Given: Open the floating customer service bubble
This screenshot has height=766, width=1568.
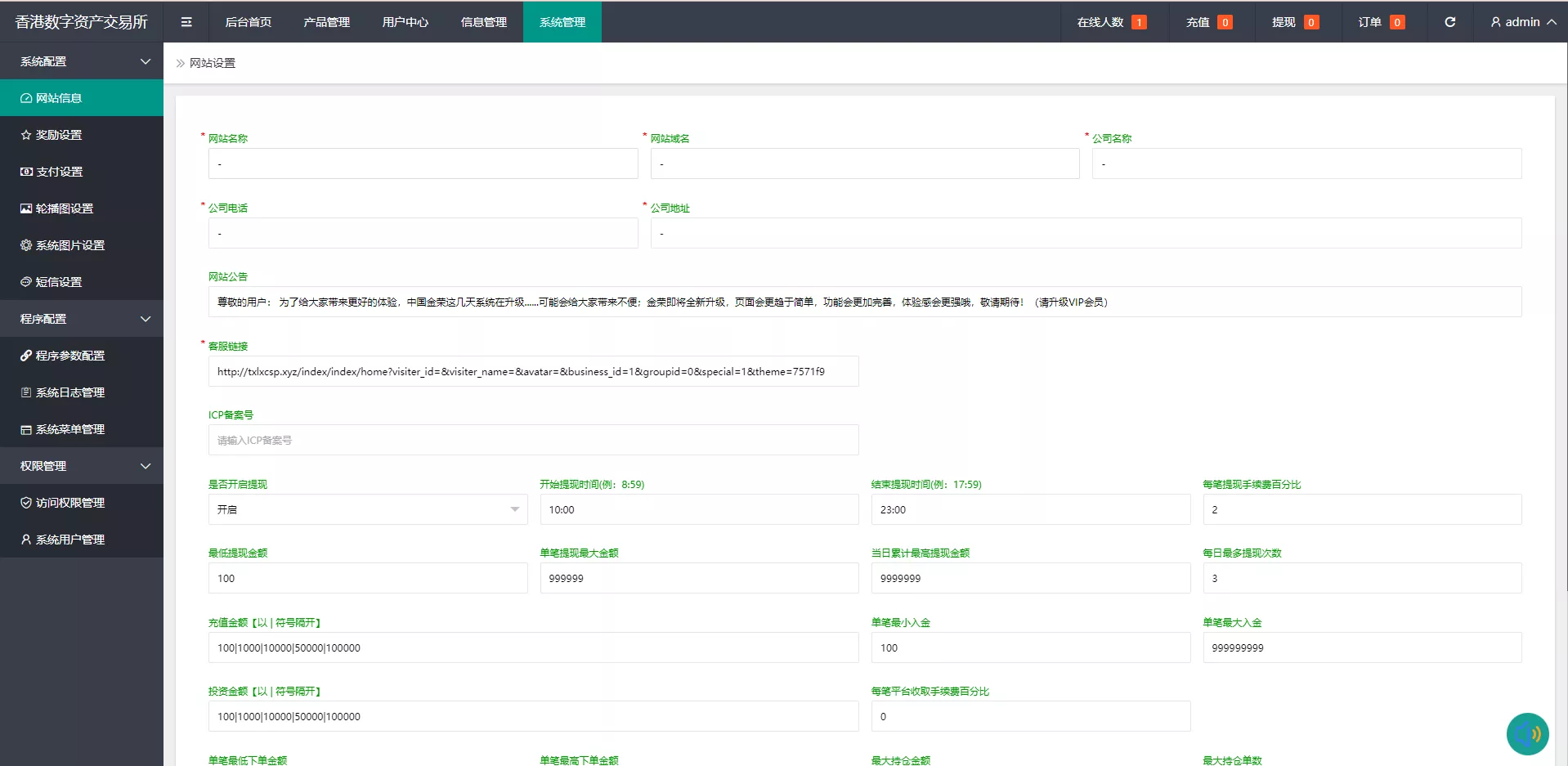Looking at the screenshot, I should pos(1527,733).
